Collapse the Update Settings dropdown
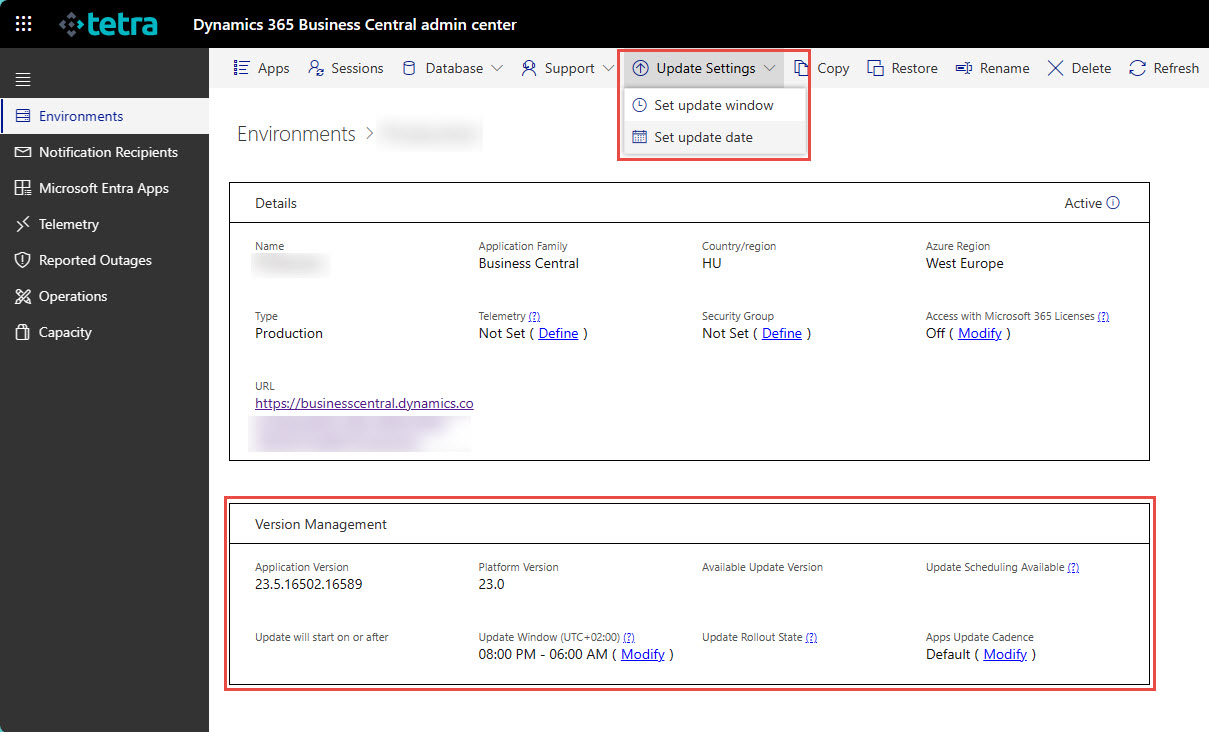Image resolution: width=1209 pixels, height=732 pixels. (702, 68)
